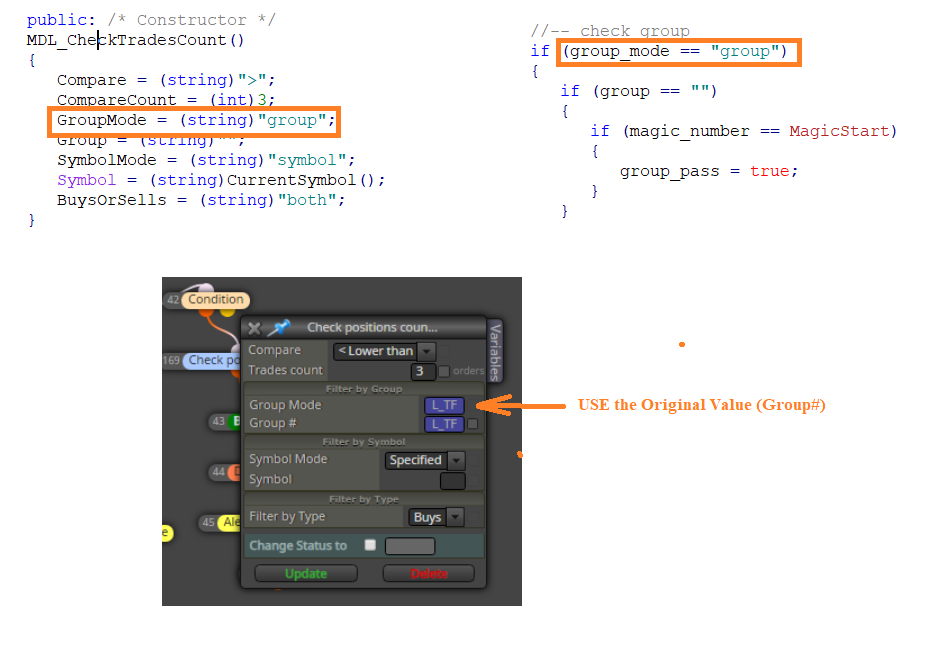Open the Variables side tab
The width and height of the screenshot is (939, 669).
pyautogui.click(x=495, y=352)
